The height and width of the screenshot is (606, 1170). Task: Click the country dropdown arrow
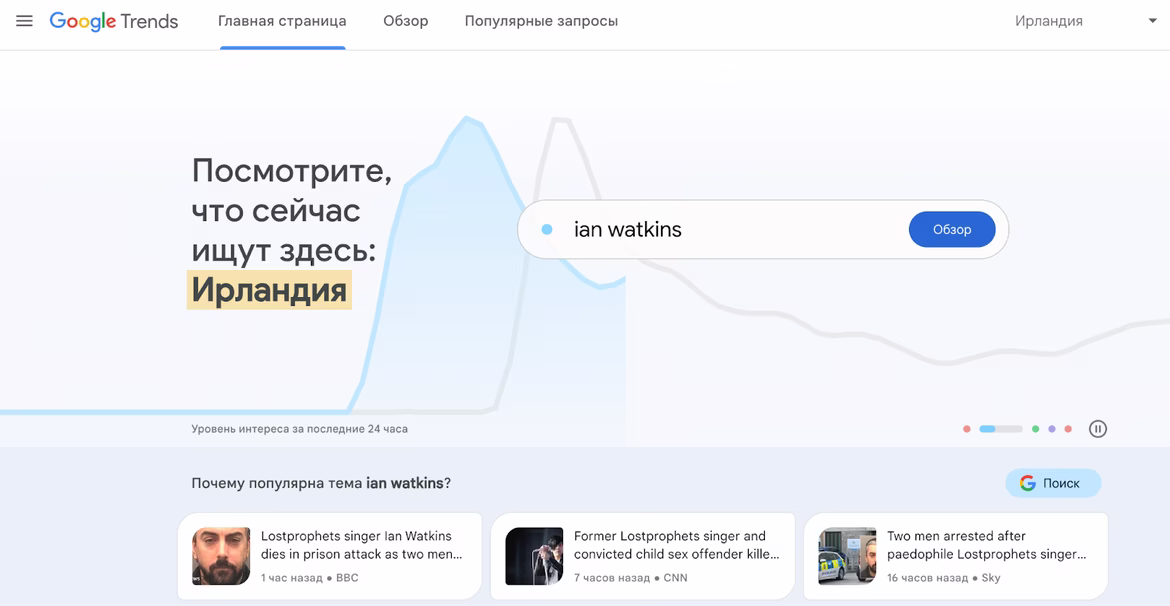[1152, 21]
